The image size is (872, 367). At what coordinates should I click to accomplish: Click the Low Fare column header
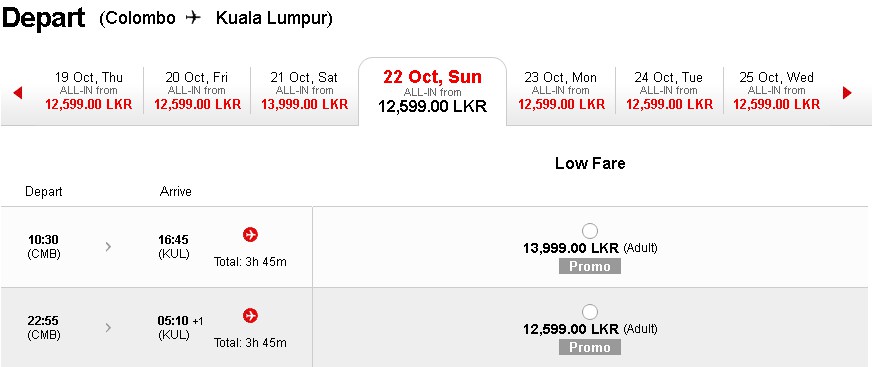pos(590,163)
